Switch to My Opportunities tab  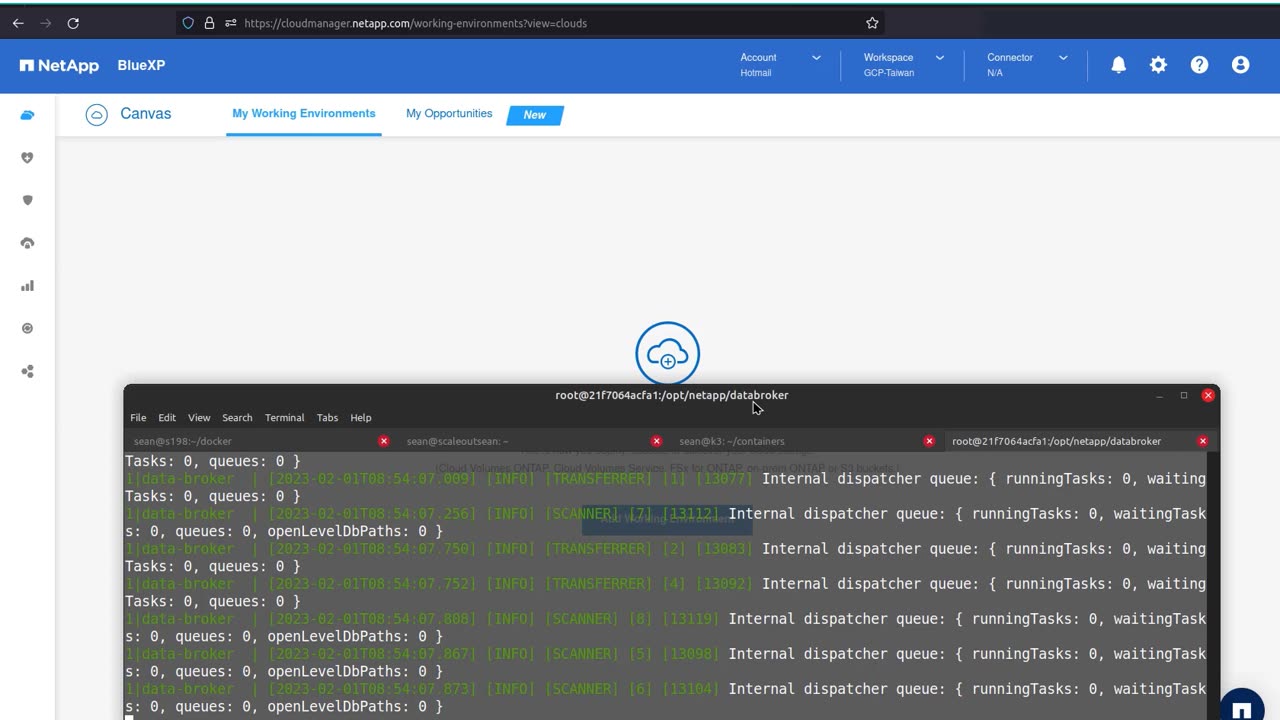[x=449, y=114]
